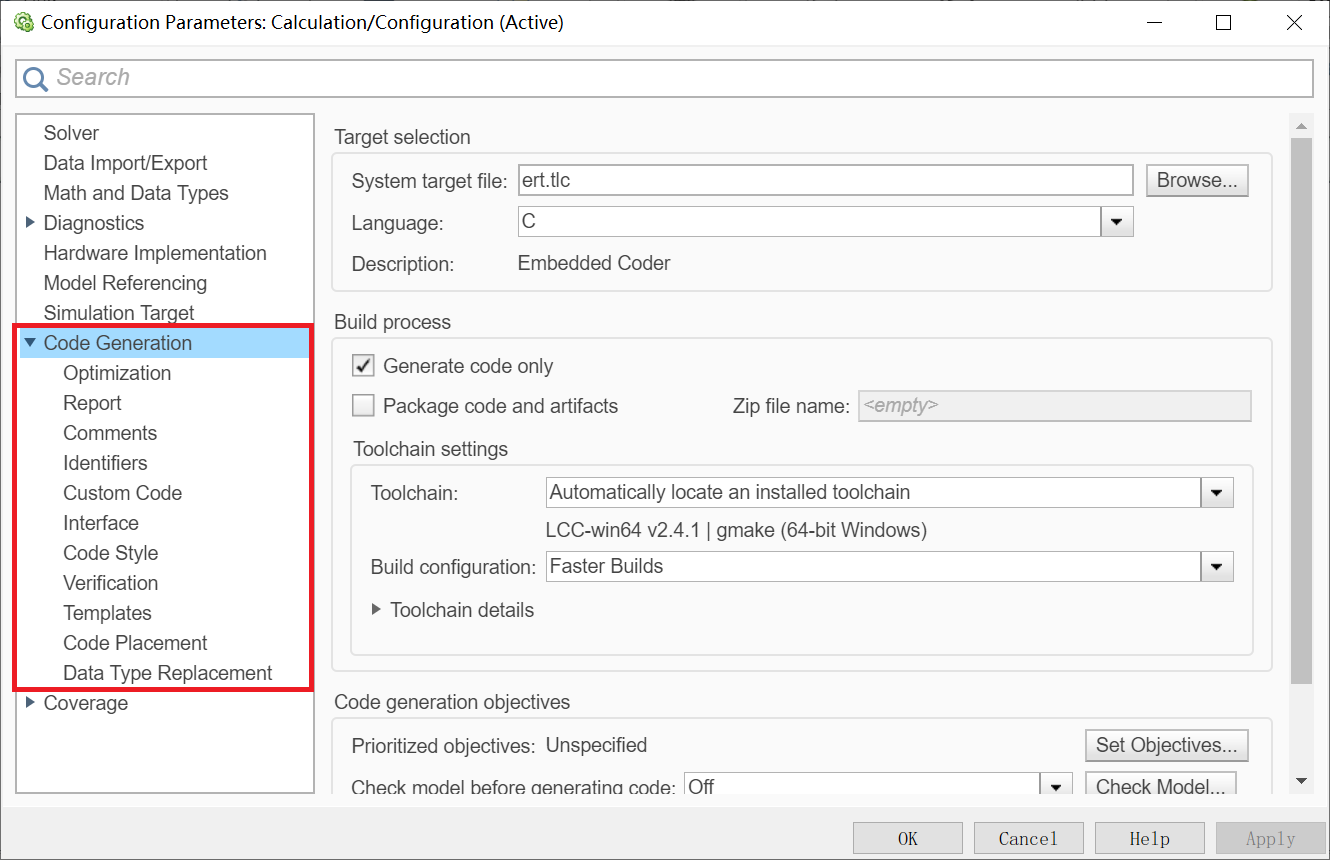This screenshot has height=860, width=1330.
Task: Open Help for configuration parameters
Action: pyautogui.click(x=1149, y=839)
